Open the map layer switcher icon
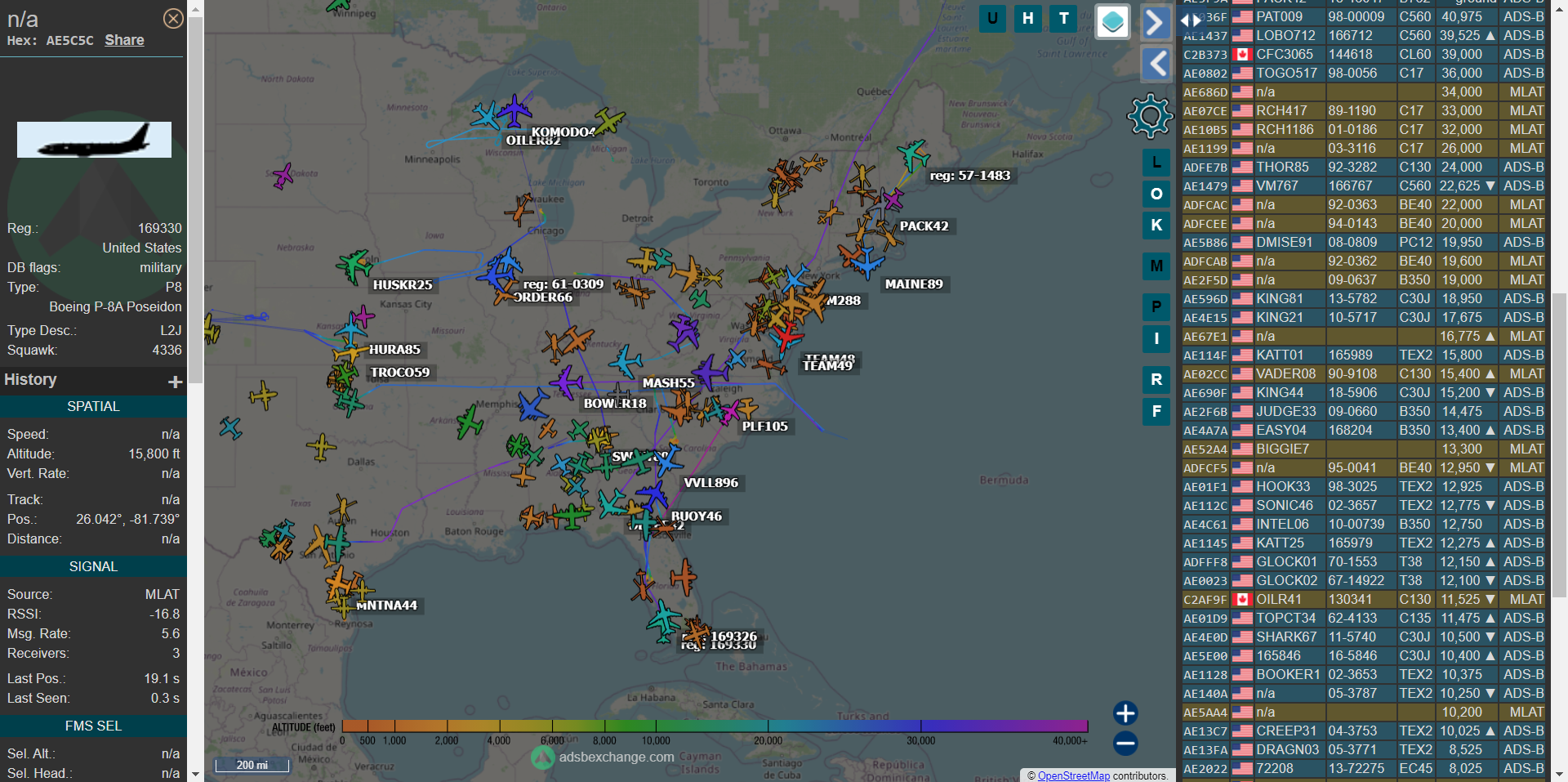1568x782 pixels. [1112, 22]
